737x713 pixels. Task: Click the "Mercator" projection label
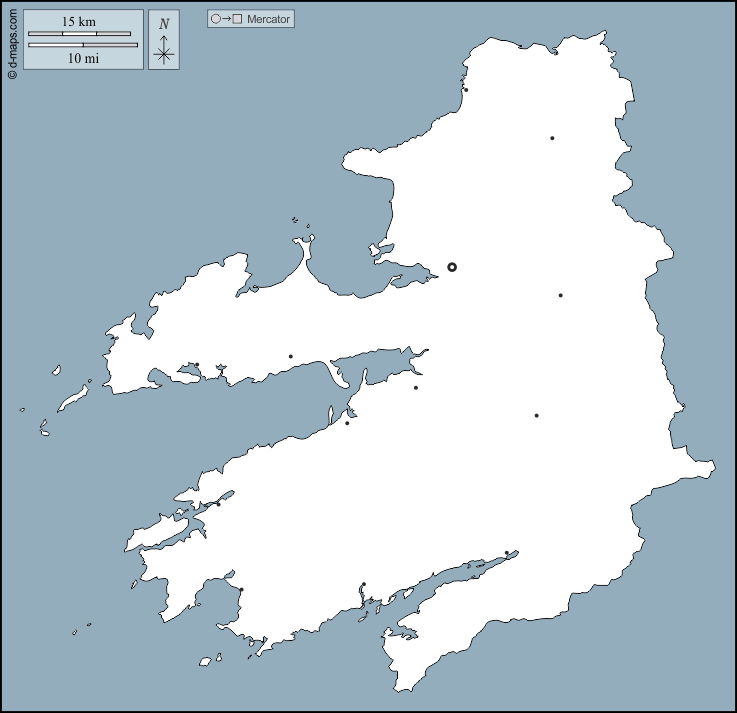pyautogui.click(x=268, y=19)
